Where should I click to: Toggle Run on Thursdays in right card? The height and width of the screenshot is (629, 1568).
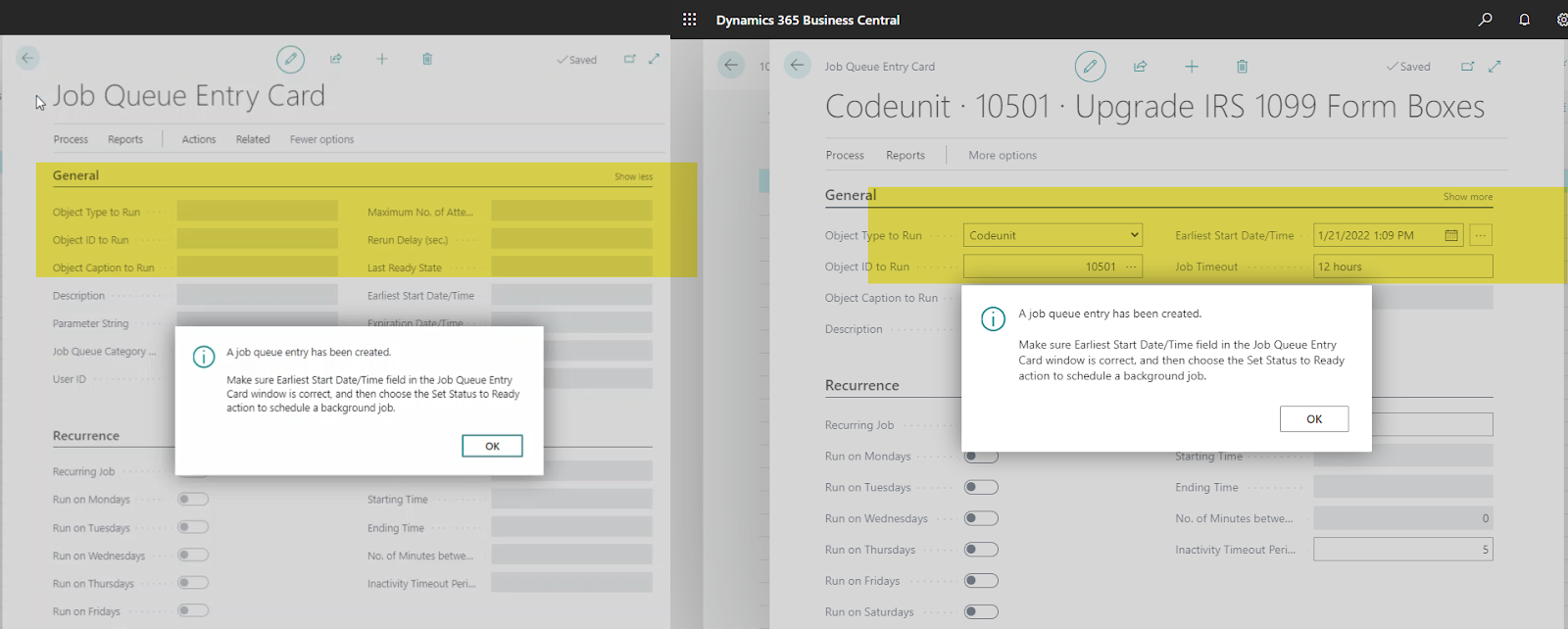pos(981,550)
